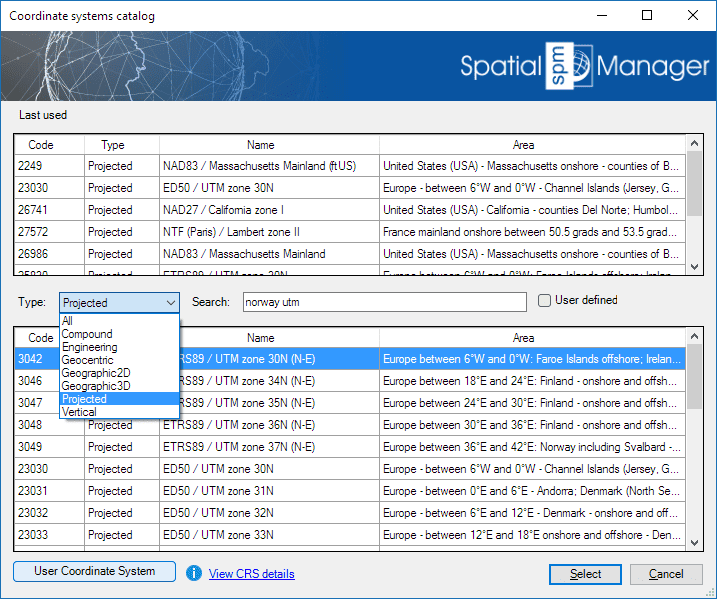This screenshot has width=717, height=599.
Task: Pick Geocentric from the Type list
Action: click(x=87, y=360)
